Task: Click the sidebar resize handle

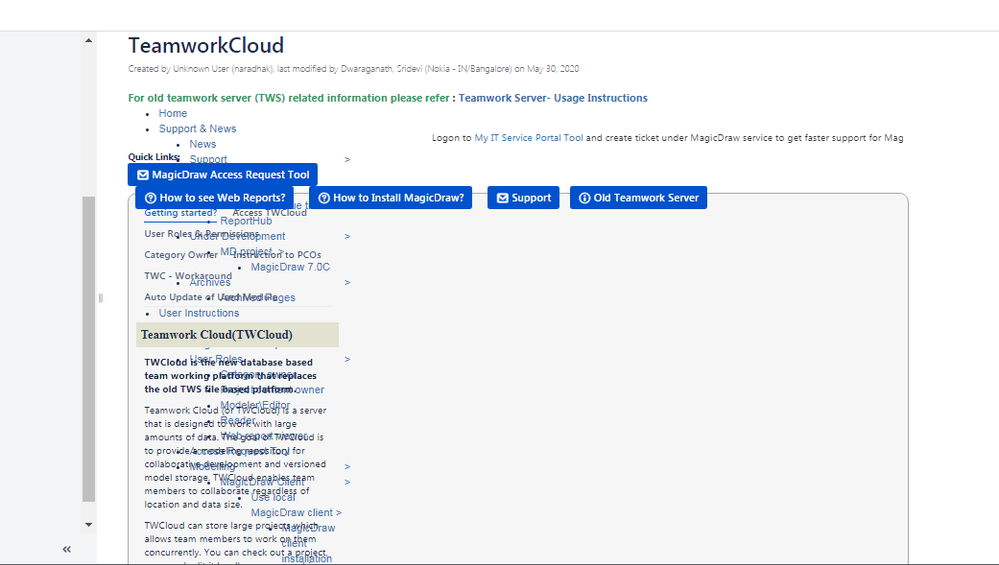Action: (x=101, y=298)
